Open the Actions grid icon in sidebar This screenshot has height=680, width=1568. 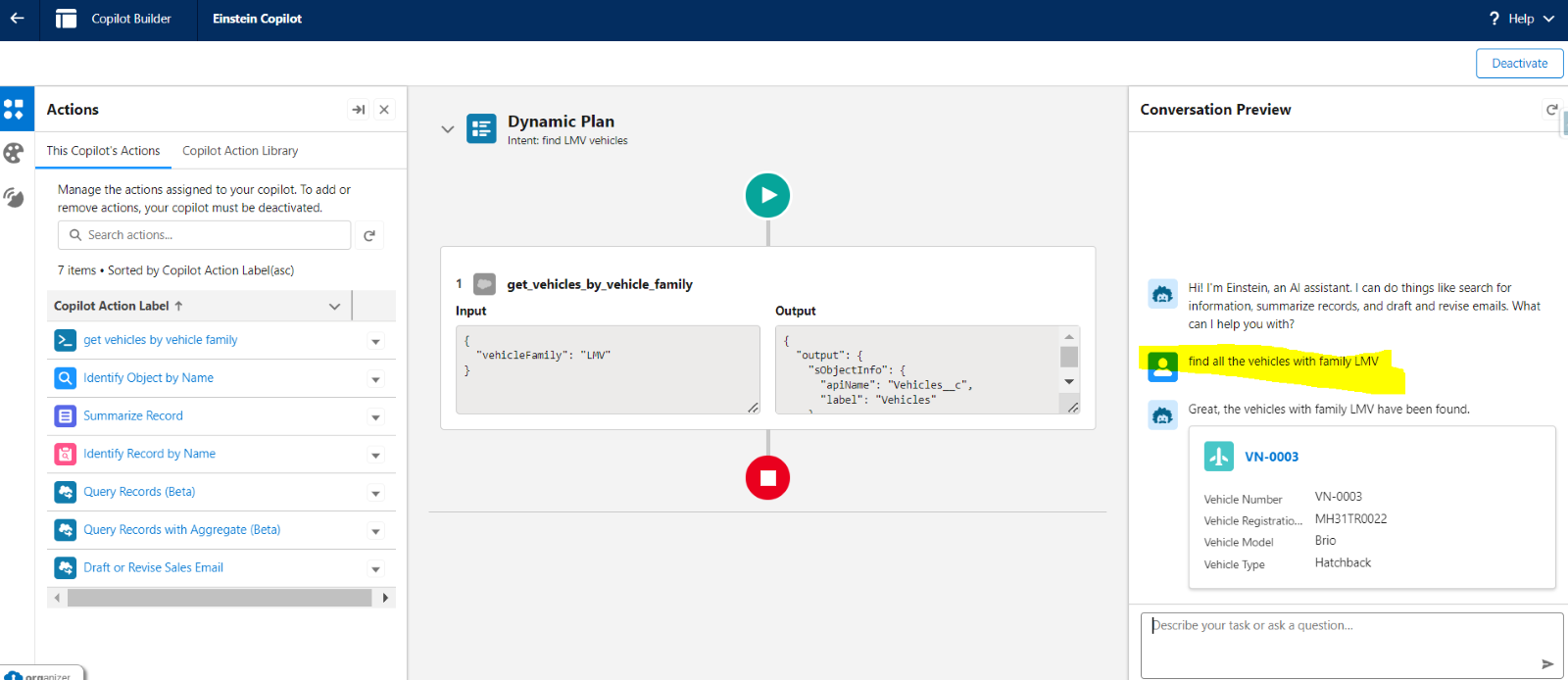click(14, 109)
